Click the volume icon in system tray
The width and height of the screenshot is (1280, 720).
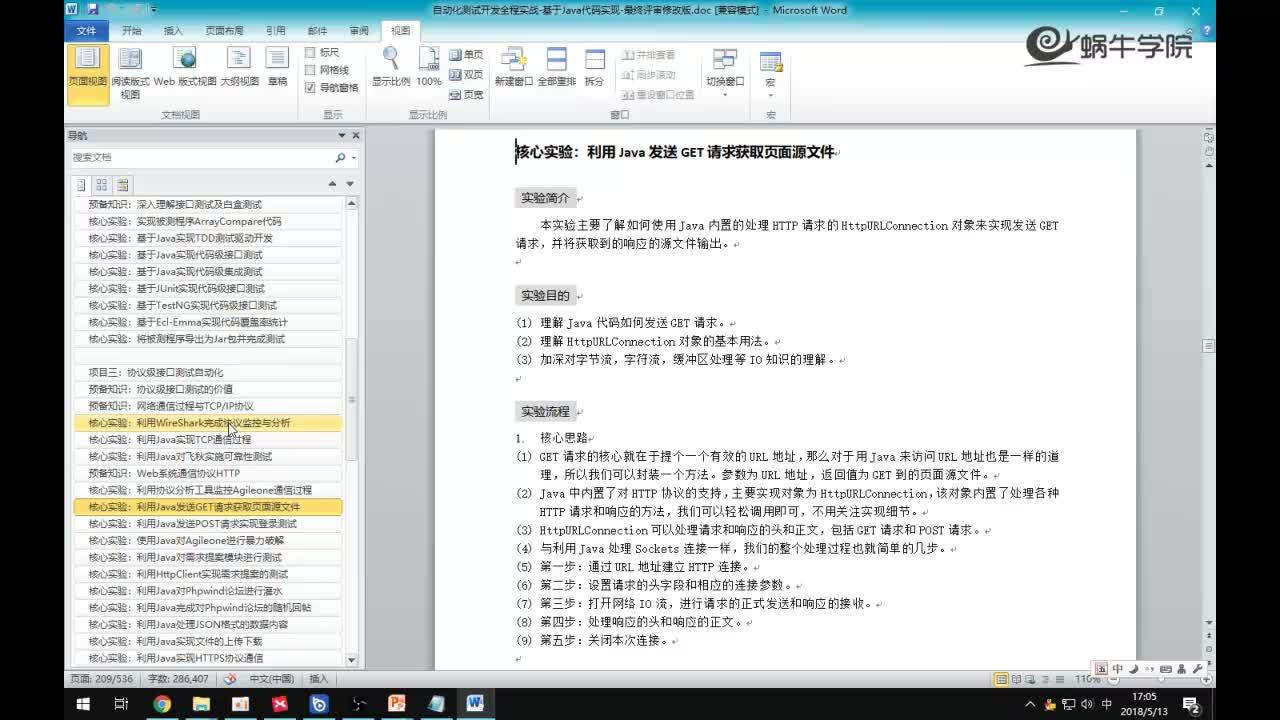tap(1087, 704)
